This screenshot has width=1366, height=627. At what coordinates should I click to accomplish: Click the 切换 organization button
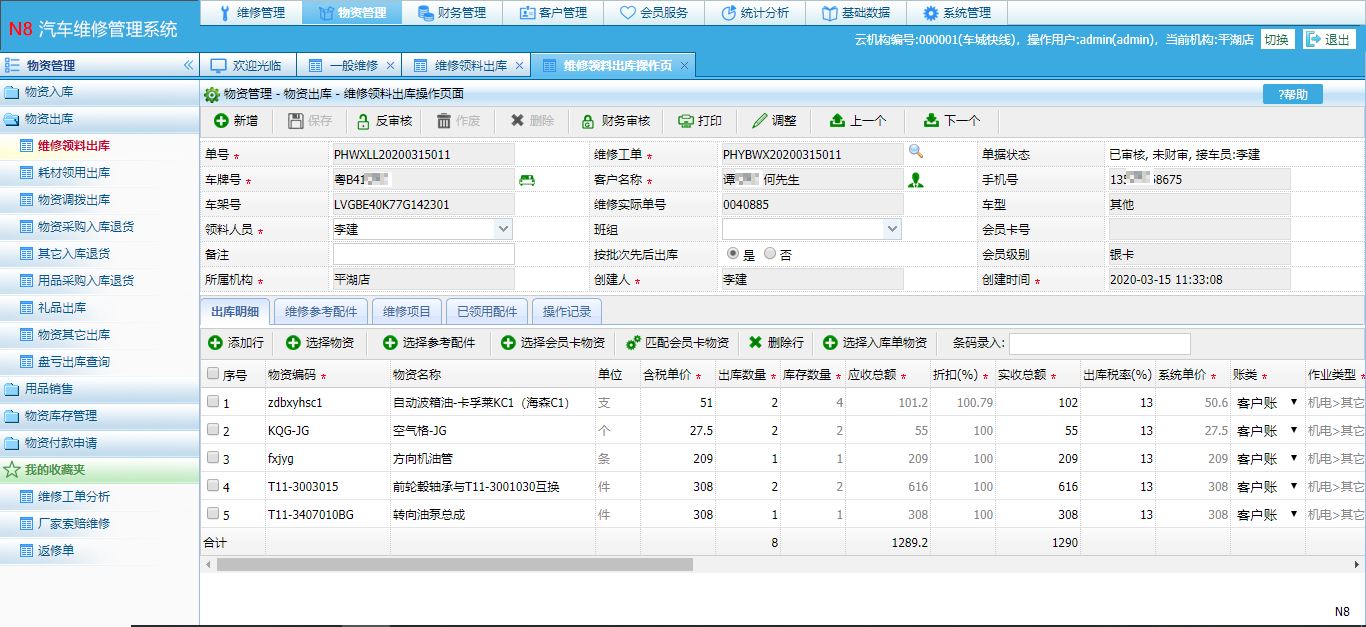tap(1276, 39)
